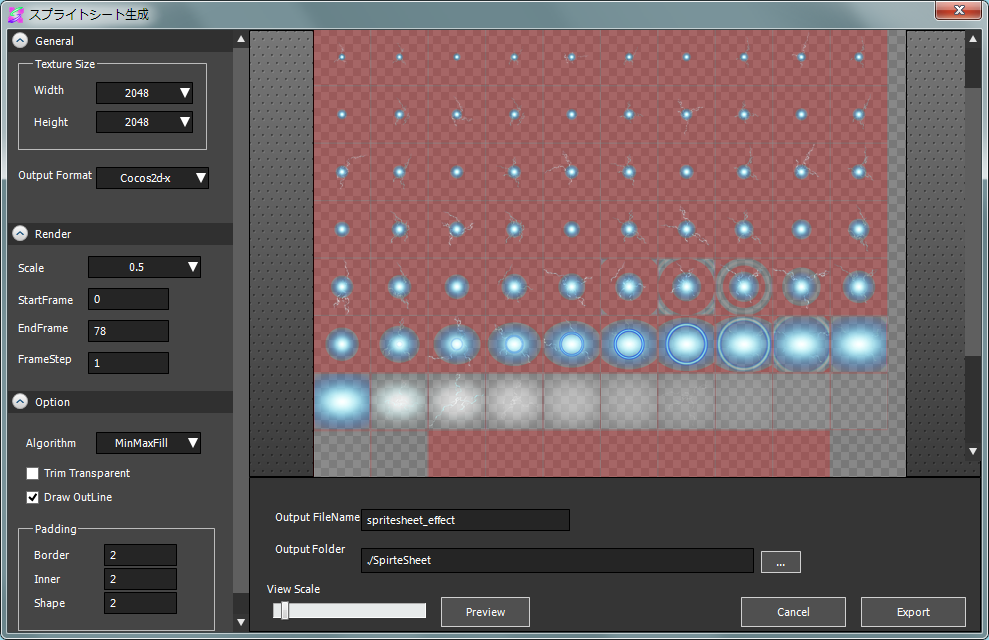The height and width of the screenshot is (640, 989).
Task: Click the EndFrame input field
Action: pyautogui.click(x=128, y=330)
